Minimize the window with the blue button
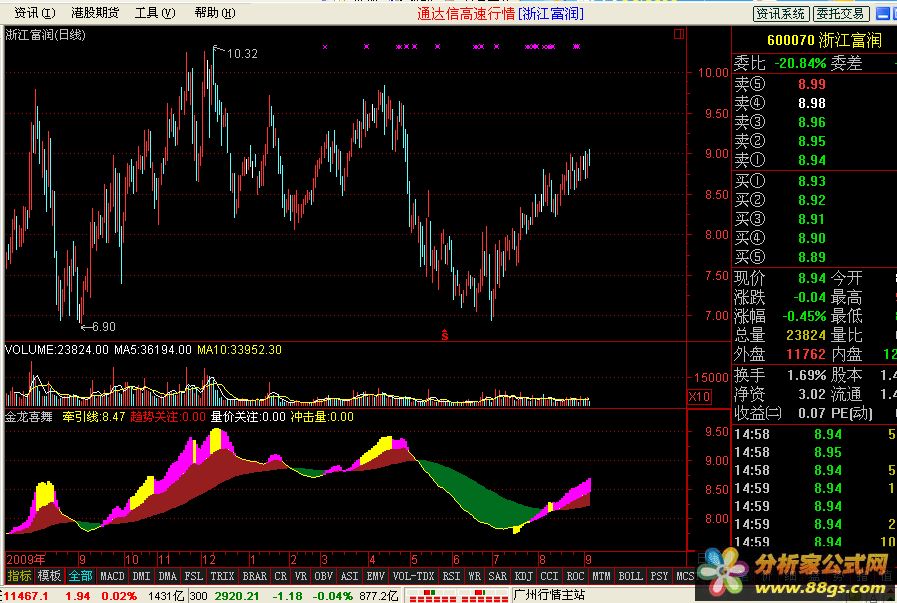This screenshot has width=897, height=603. pyautogui.click(x=883, y=14)
